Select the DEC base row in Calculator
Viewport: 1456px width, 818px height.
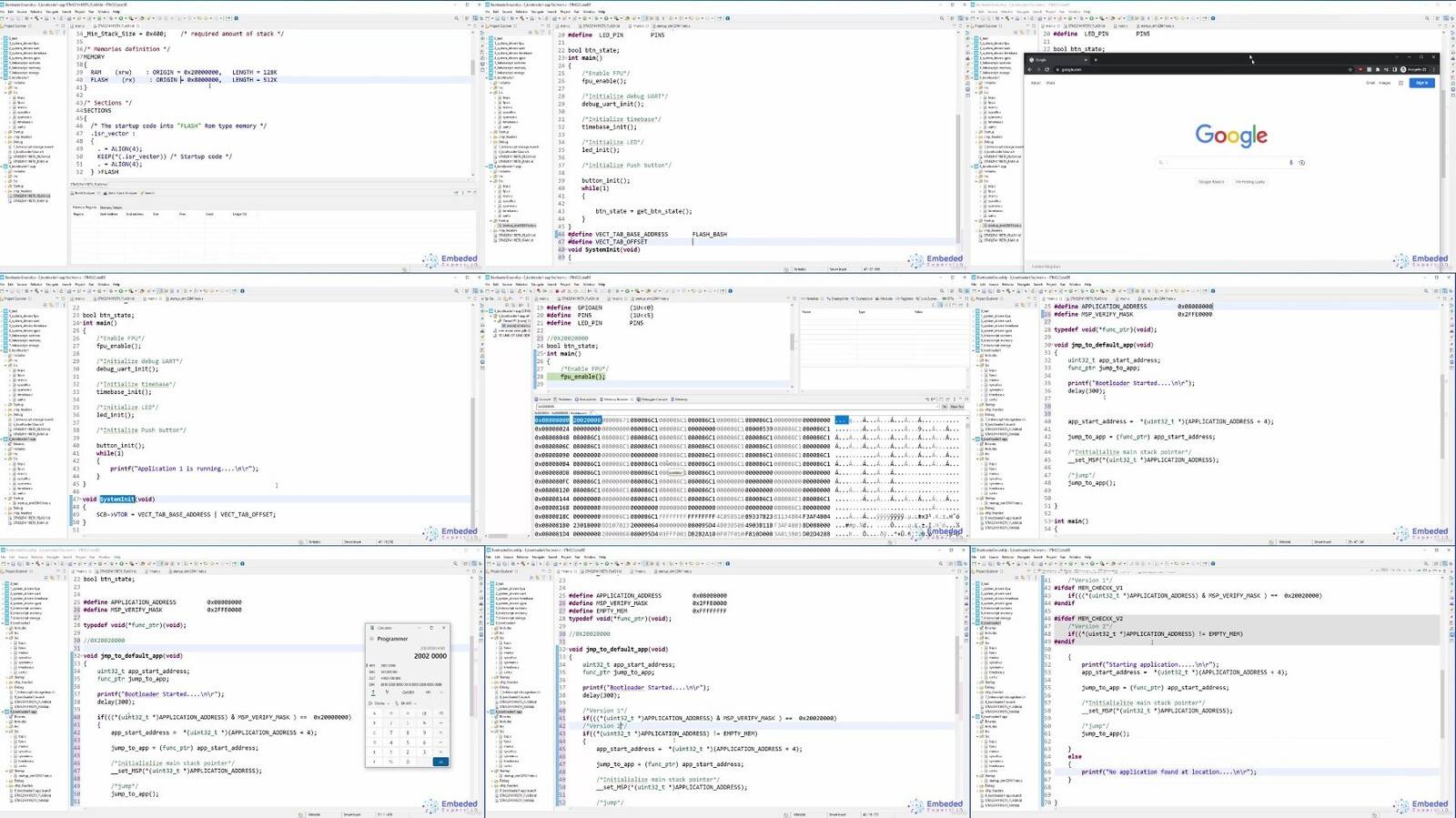click(407, 672)
